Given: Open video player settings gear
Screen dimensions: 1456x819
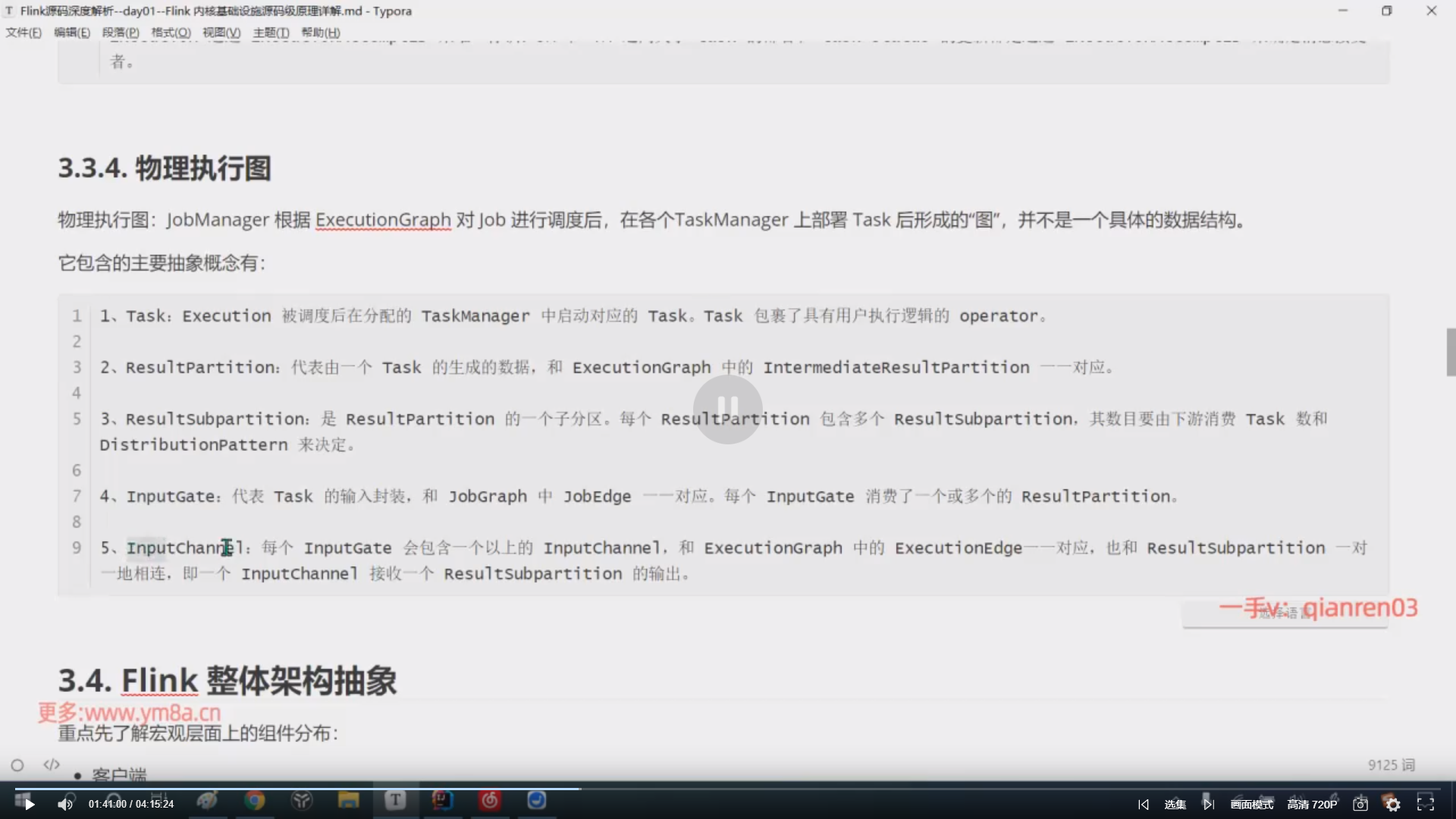Looking at the screenshot, I should (x=1393, y=805).
